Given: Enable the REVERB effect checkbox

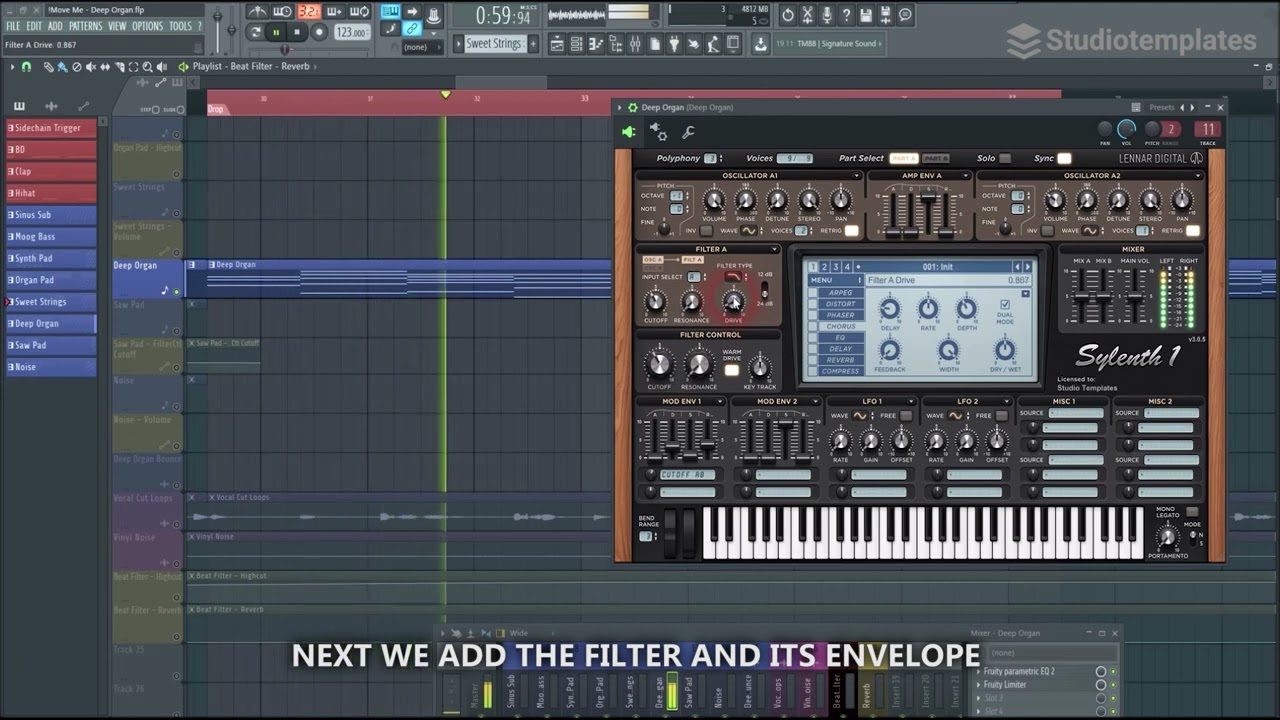Looking at the screenshot, I should 813,360.
